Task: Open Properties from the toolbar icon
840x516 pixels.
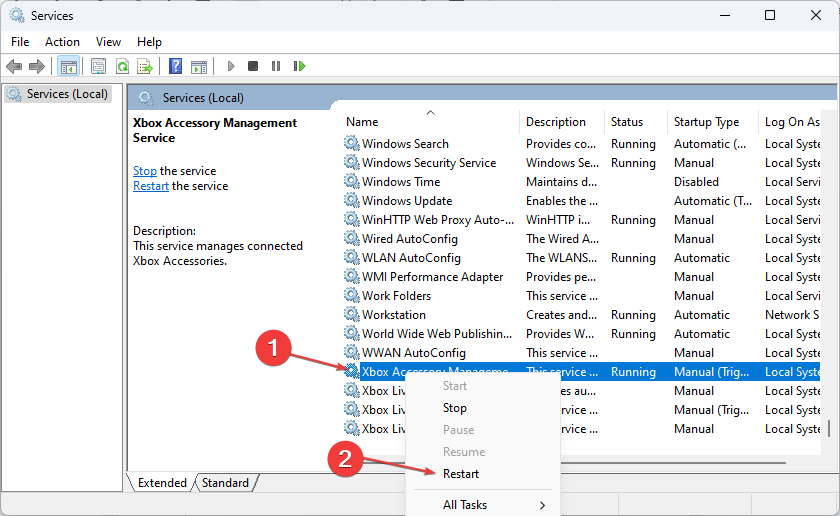Action: (98, 66)
